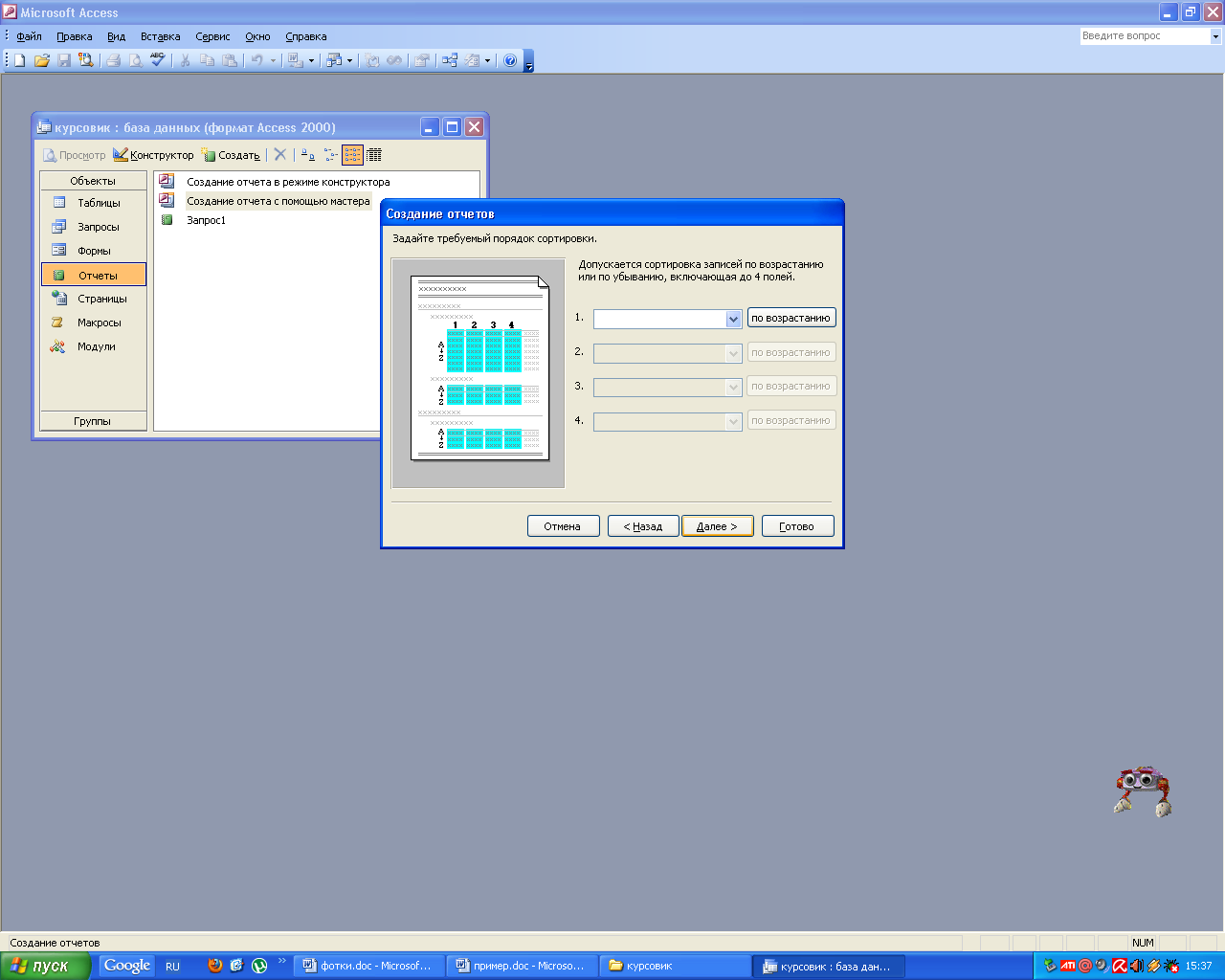Screen dimensions: 1225x980
Task: Click the blue Help question mark icon
Action: pyautogui.click(x=510, y=60)
